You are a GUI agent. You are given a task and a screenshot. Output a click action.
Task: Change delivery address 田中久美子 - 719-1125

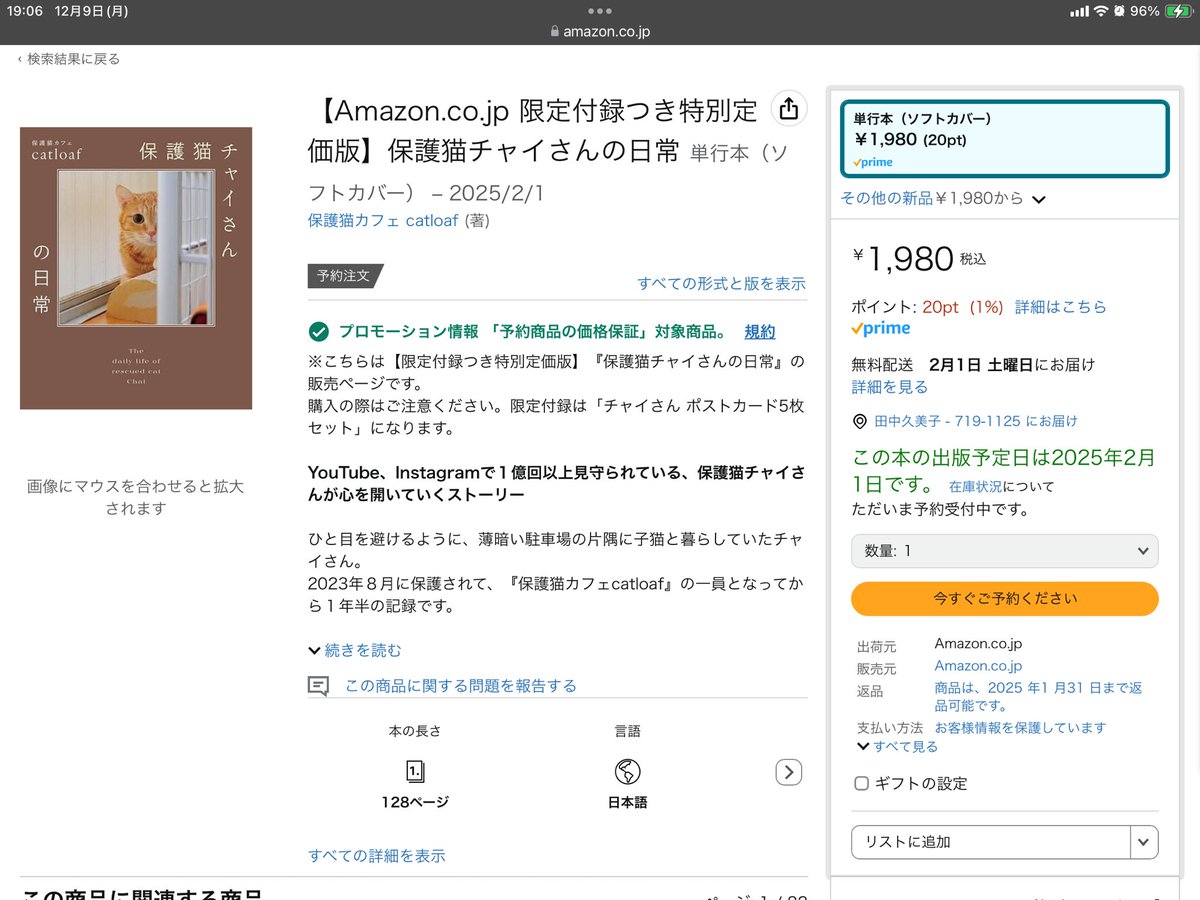click(976, 421)
